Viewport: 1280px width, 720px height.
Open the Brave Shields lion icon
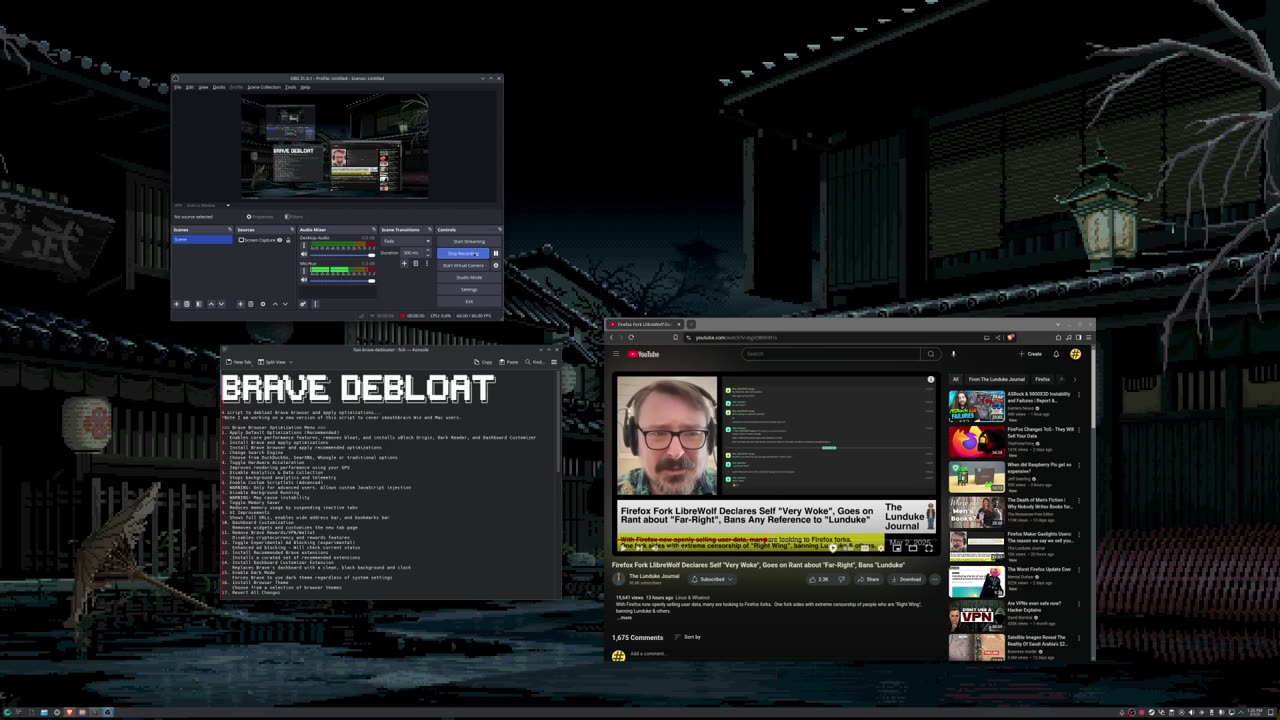click(x=1010, y=337)
